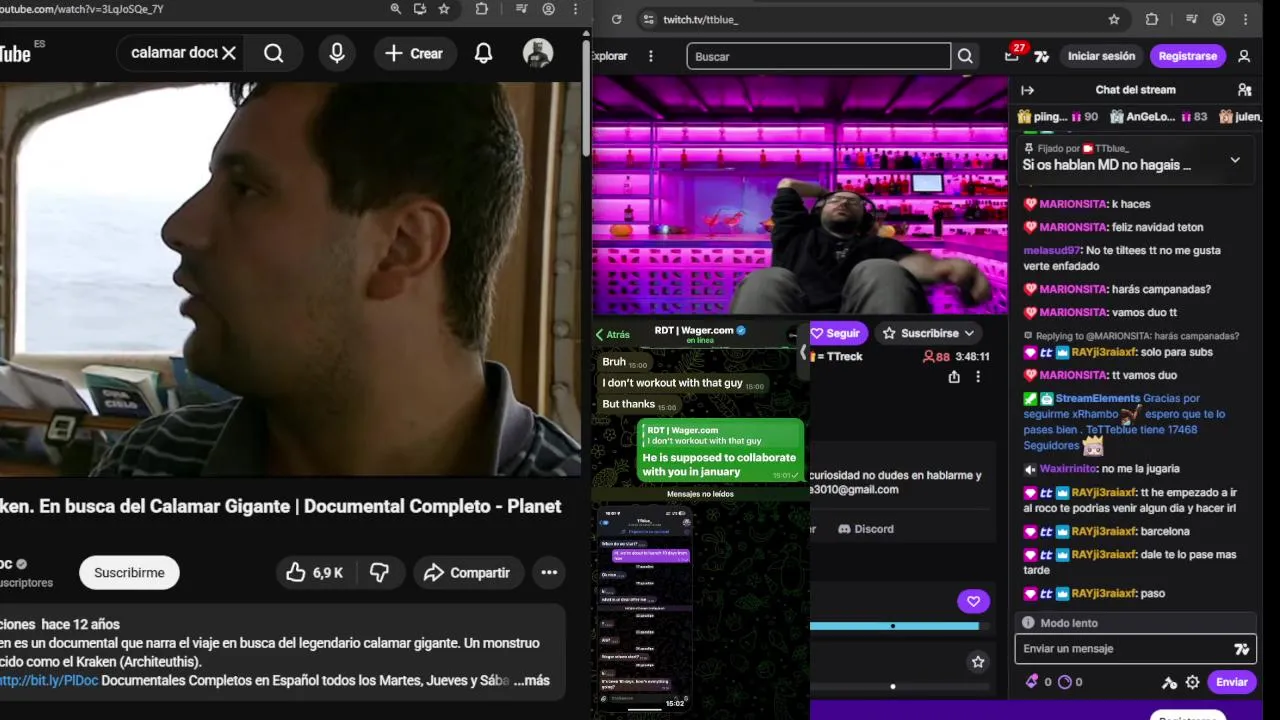Open Chrome three-dot menu in YouTube window

(575, 9)
